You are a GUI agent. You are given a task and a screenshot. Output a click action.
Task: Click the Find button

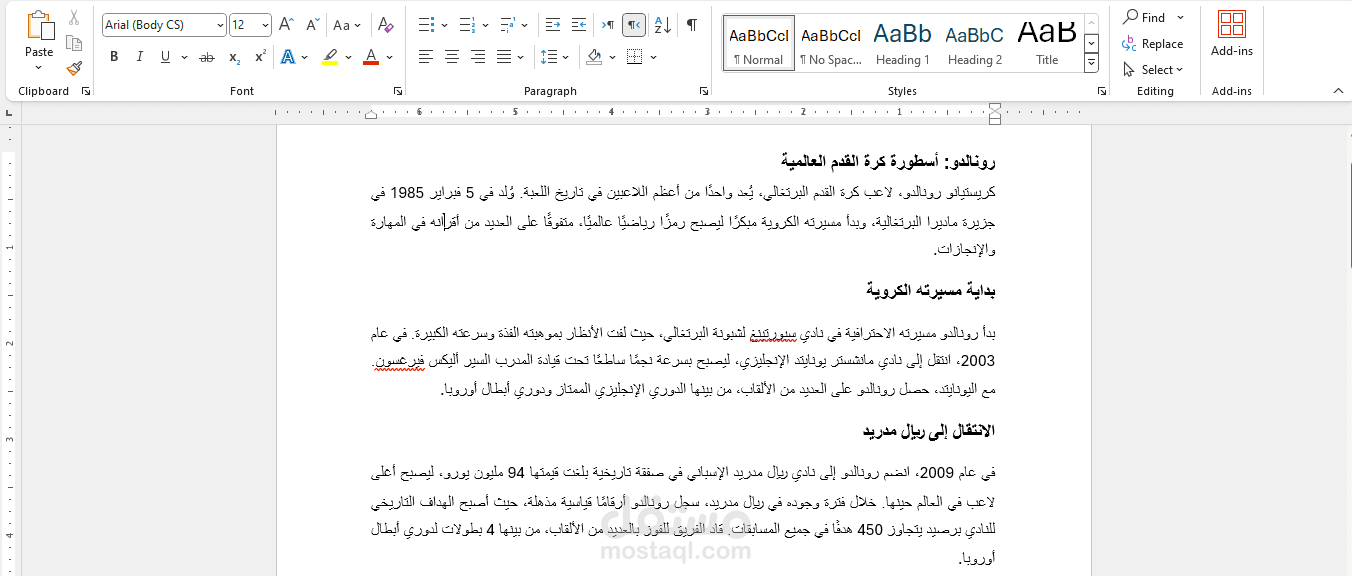click(1143, 17)
